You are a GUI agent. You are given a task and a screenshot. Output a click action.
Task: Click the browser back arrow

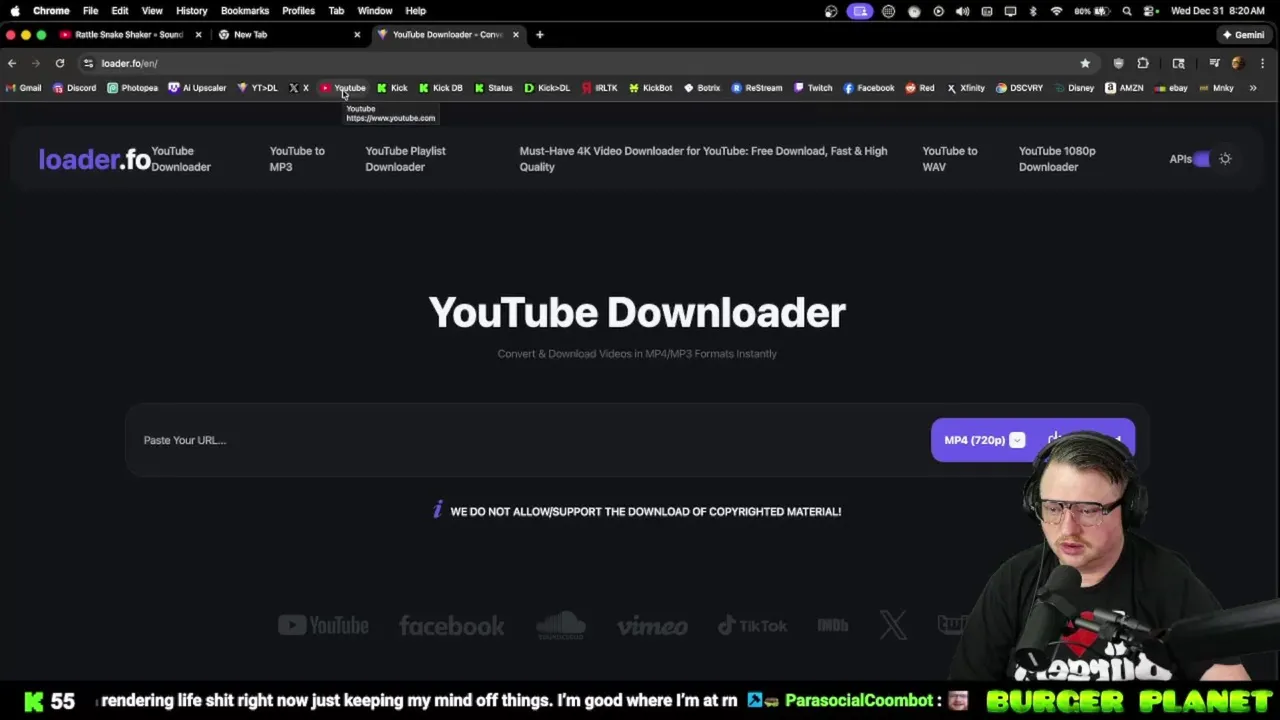pos(12,63)
